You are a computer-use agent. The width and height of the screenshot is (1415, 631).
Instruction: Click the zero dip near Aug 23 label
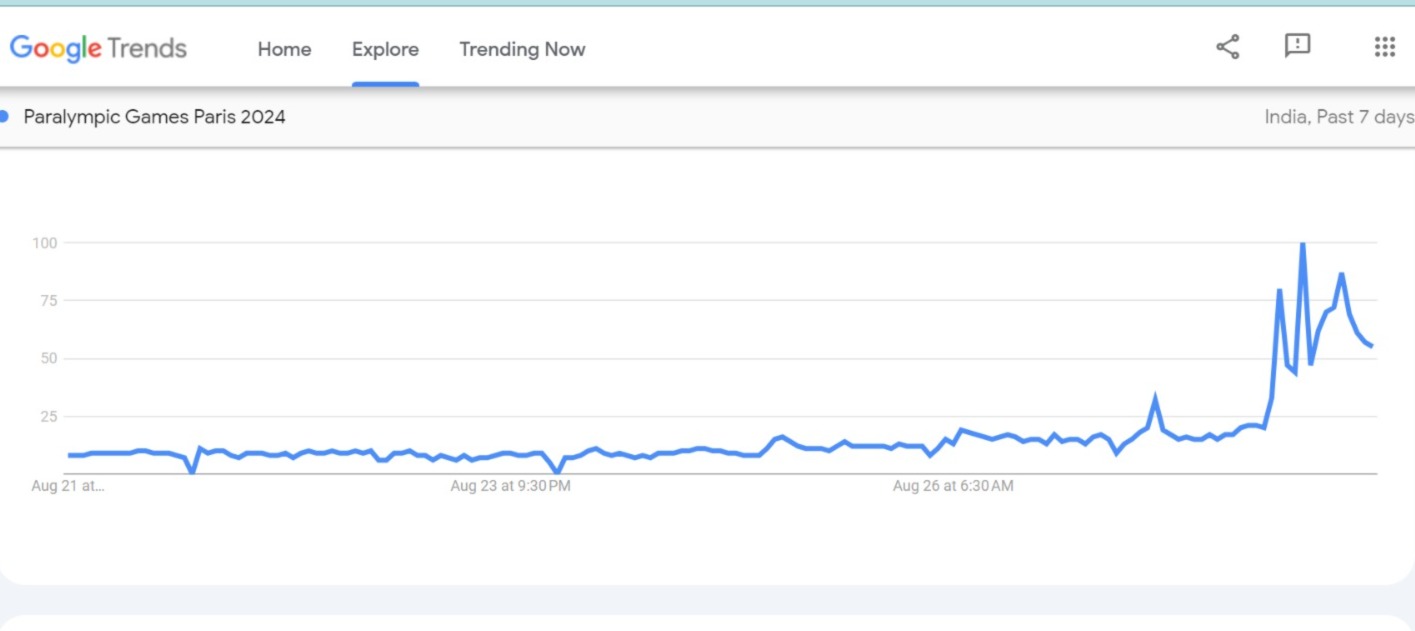pos(557,471)
